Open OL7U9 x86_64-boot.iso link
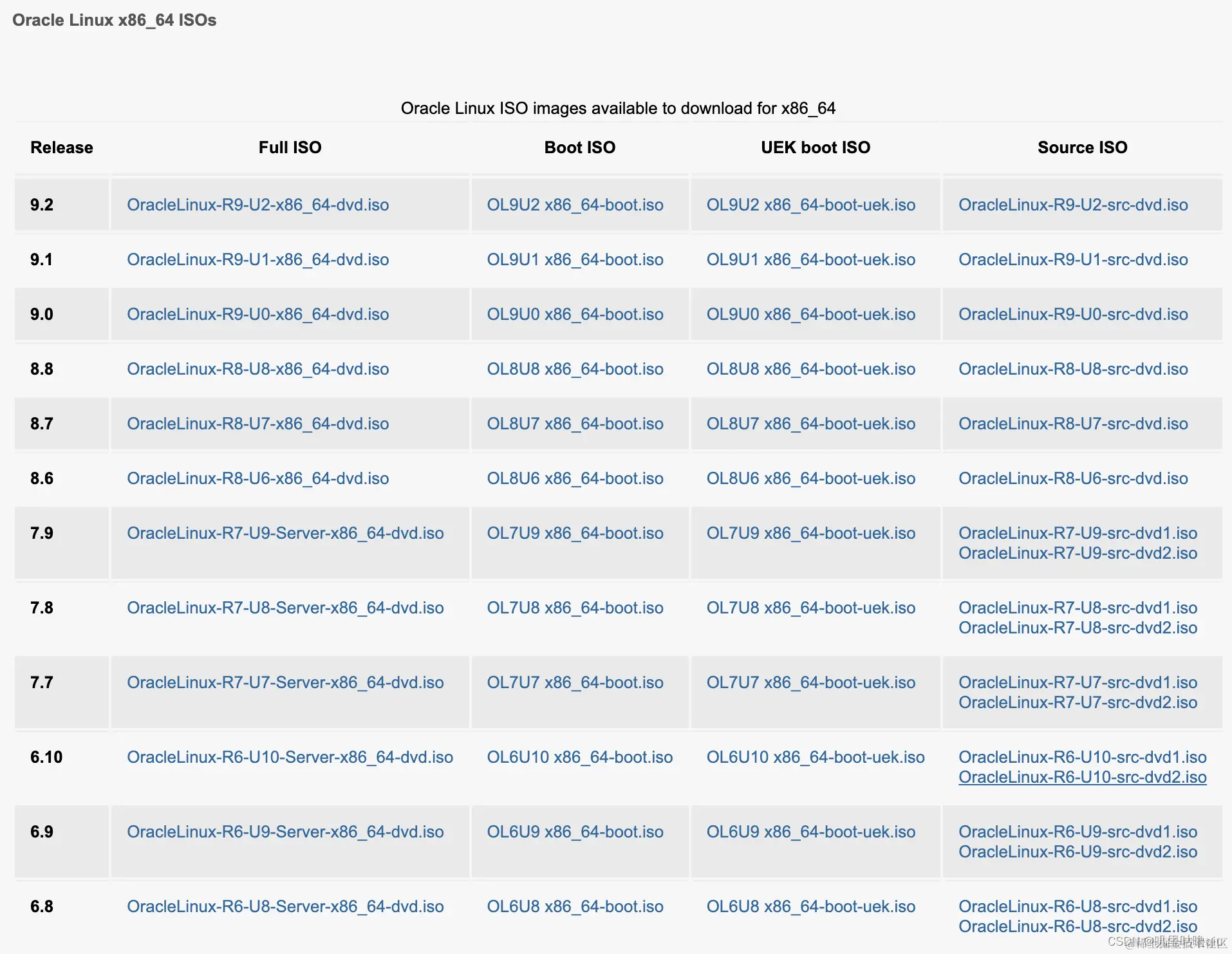The width and height of the screenshot is (1232, 954). (x=575, y=533)
